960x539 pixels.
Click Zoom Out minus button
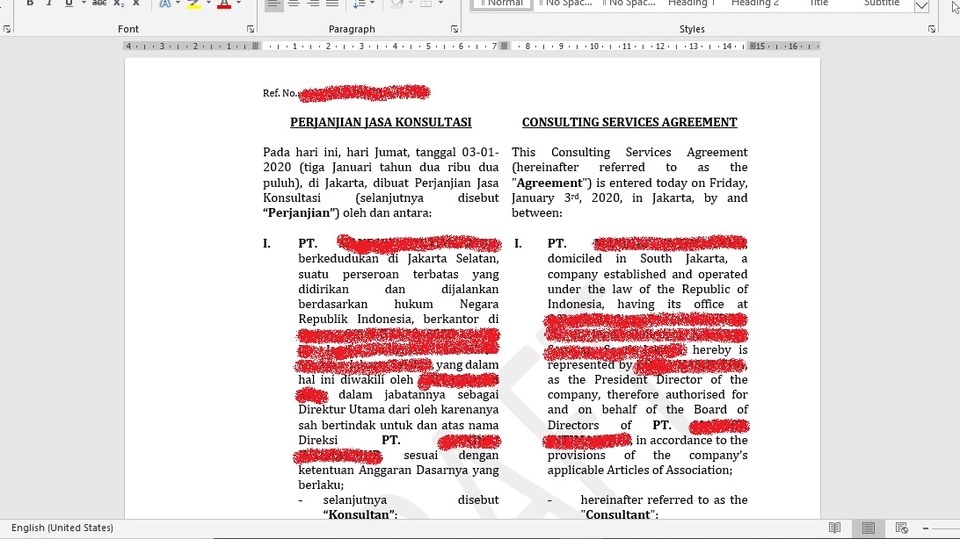point(926,528)
